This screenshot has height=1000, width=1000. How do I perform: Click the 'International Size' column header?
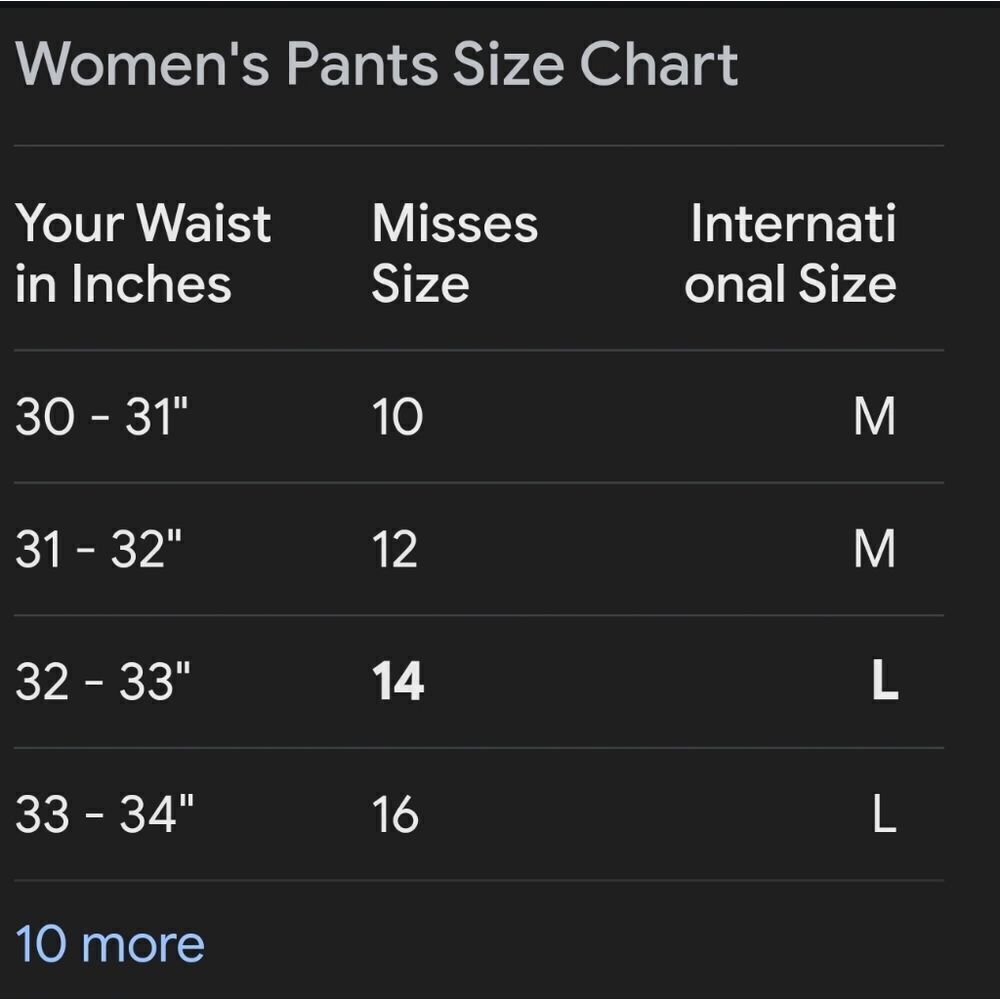(791, 253)
